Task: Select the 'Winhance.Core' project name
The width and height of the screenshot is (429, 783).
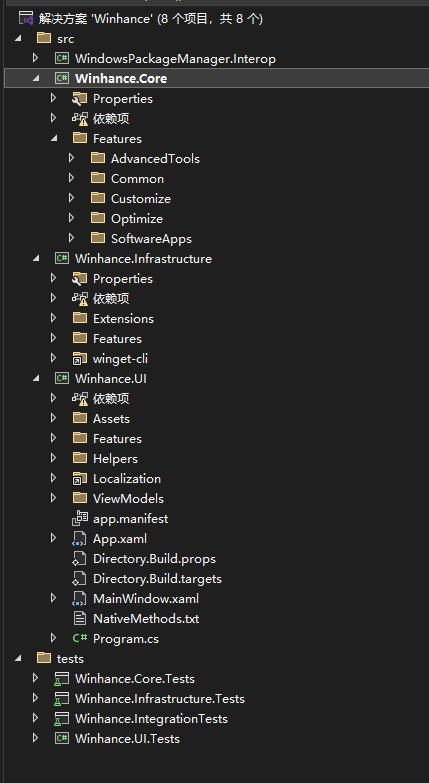Action: tap(121, 78)
